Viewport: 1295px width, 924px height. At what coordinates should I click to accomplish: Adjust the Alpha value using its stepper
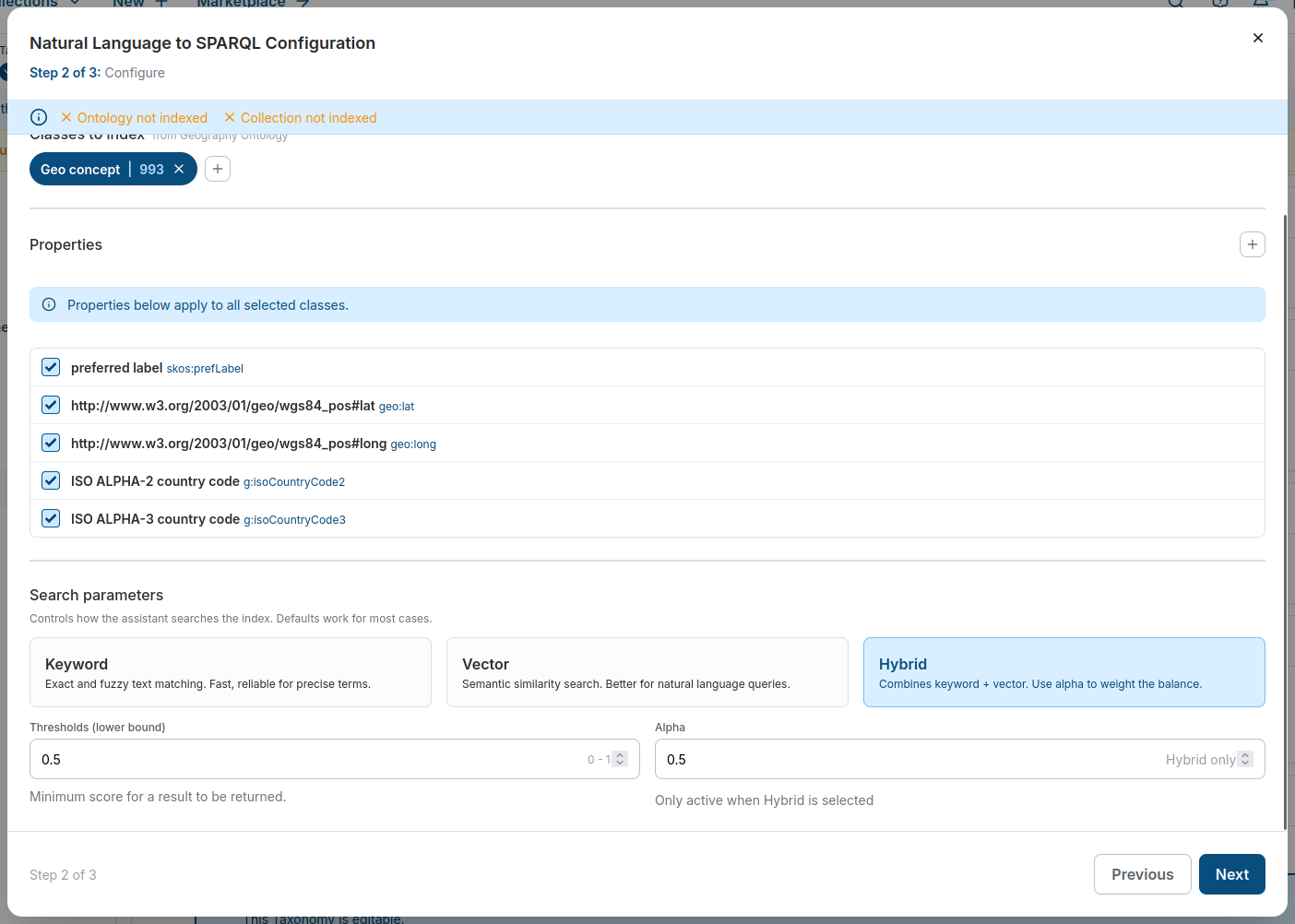tap(1245, 759)
